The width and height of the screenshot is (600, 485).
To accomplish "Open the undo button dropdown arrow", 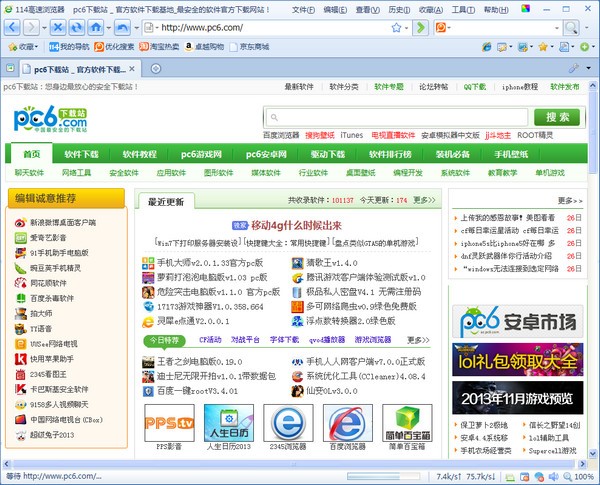I will point(136,28).
